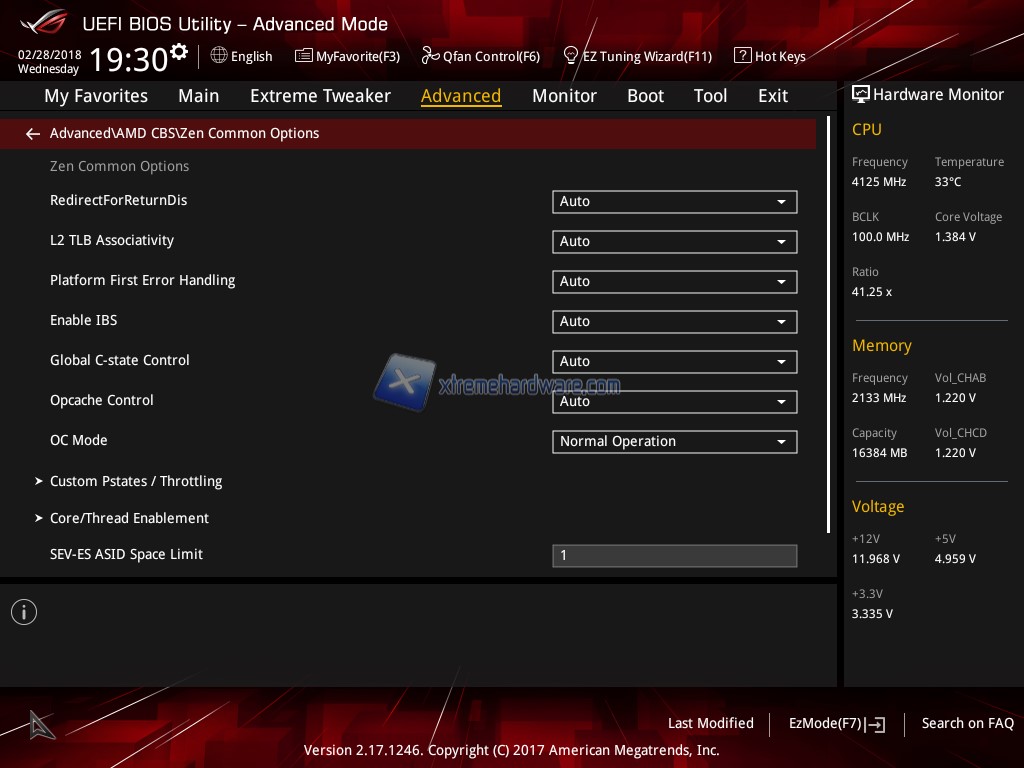Open Hot Keys help icon
1024x768 pixels.
742,56
